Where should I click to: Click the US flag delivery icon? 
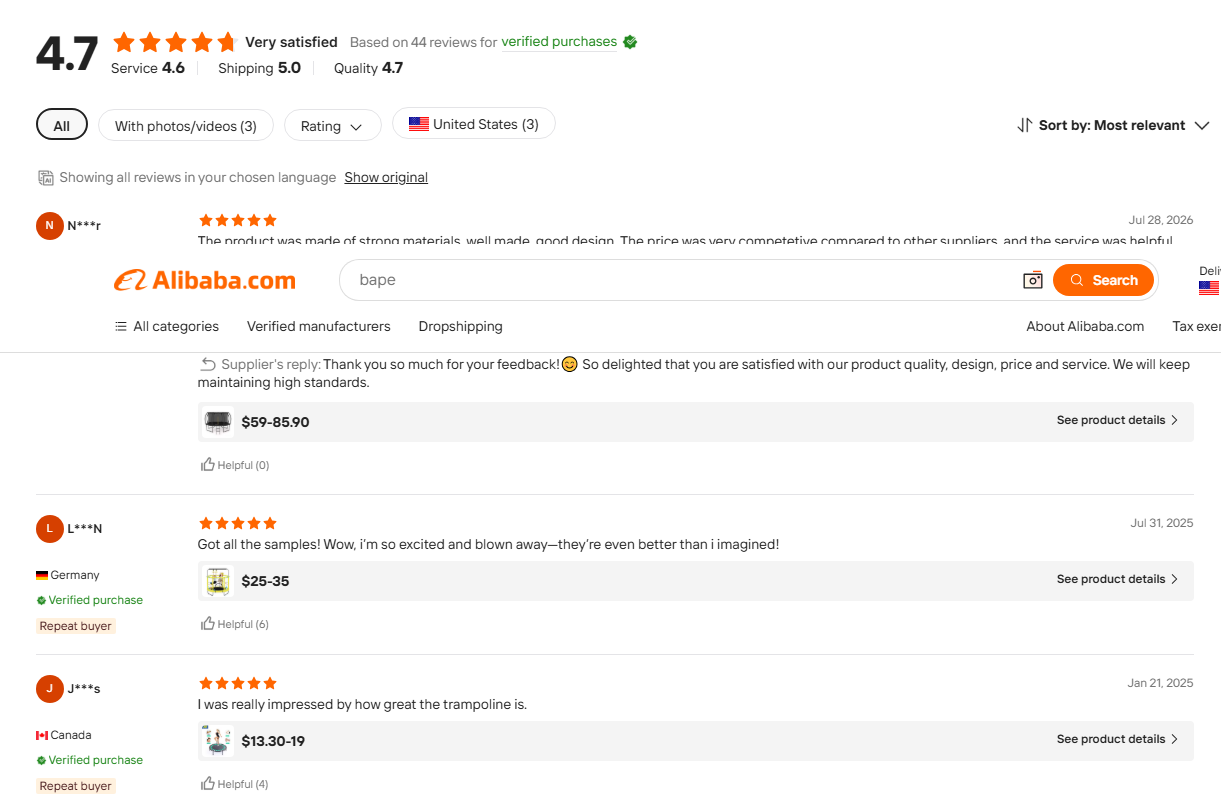[x=1209, y=288]
